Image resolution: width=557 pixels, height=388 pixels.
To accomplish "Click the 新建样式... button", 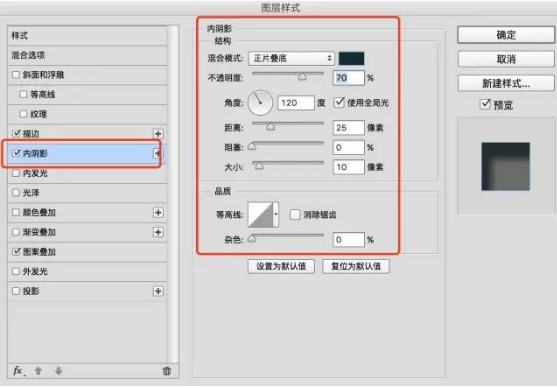I will click(506, 83).
